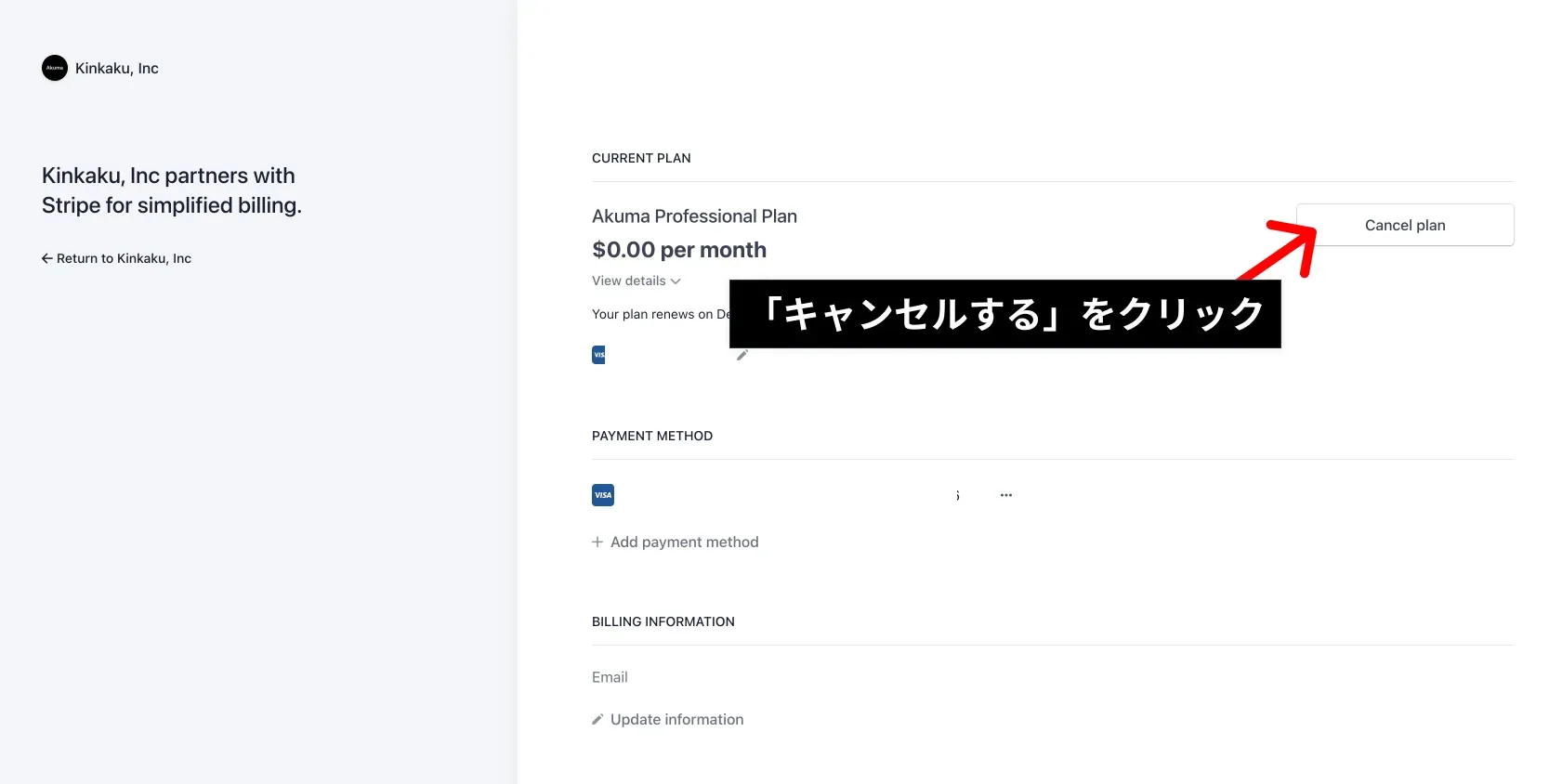Click the Kinkaku, Inc company name
The image size is (1562, 784).
point(117,68)
